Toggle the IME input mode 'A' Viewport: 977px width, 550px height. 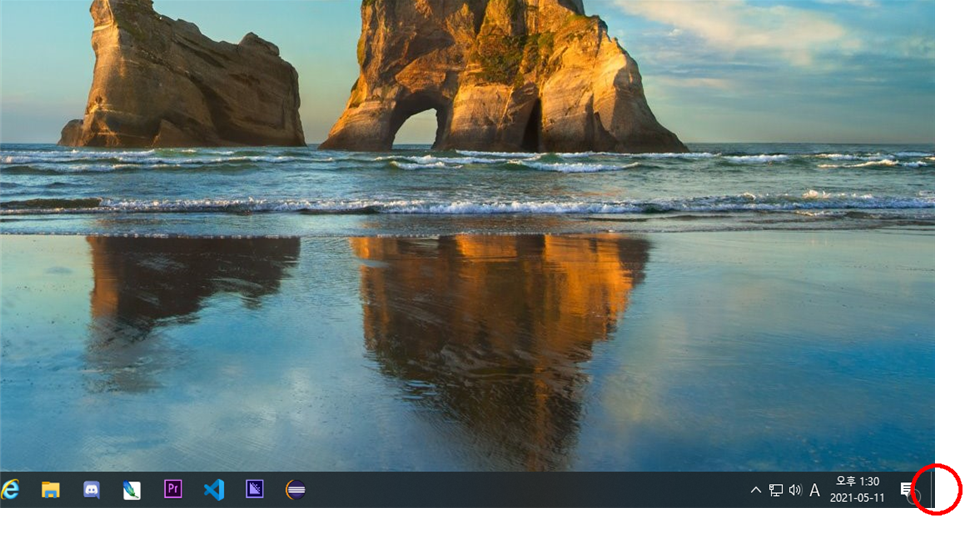[814, 490]
